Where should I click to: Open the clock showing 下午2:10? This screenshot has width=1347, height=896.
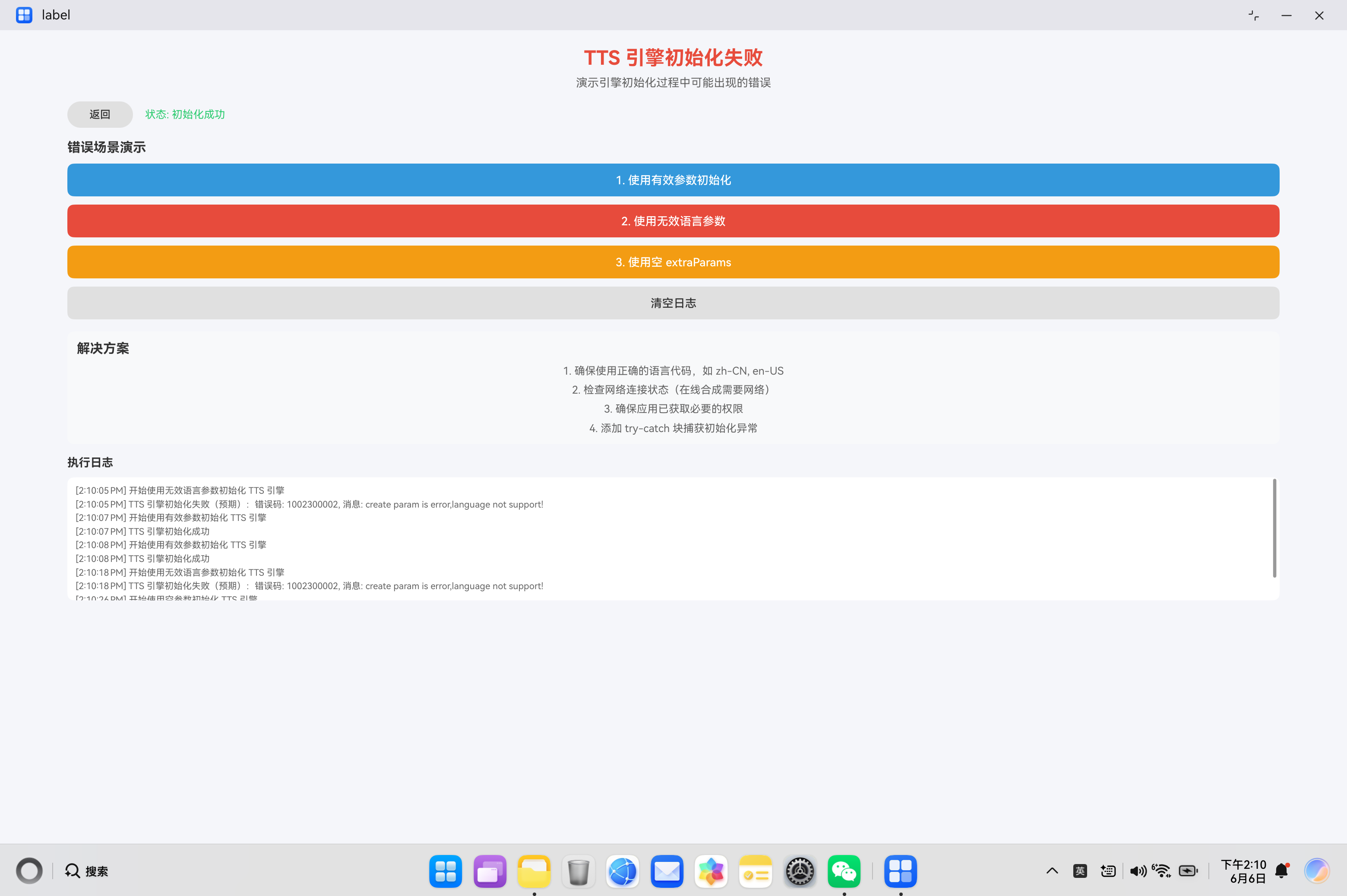point(1244,871)
